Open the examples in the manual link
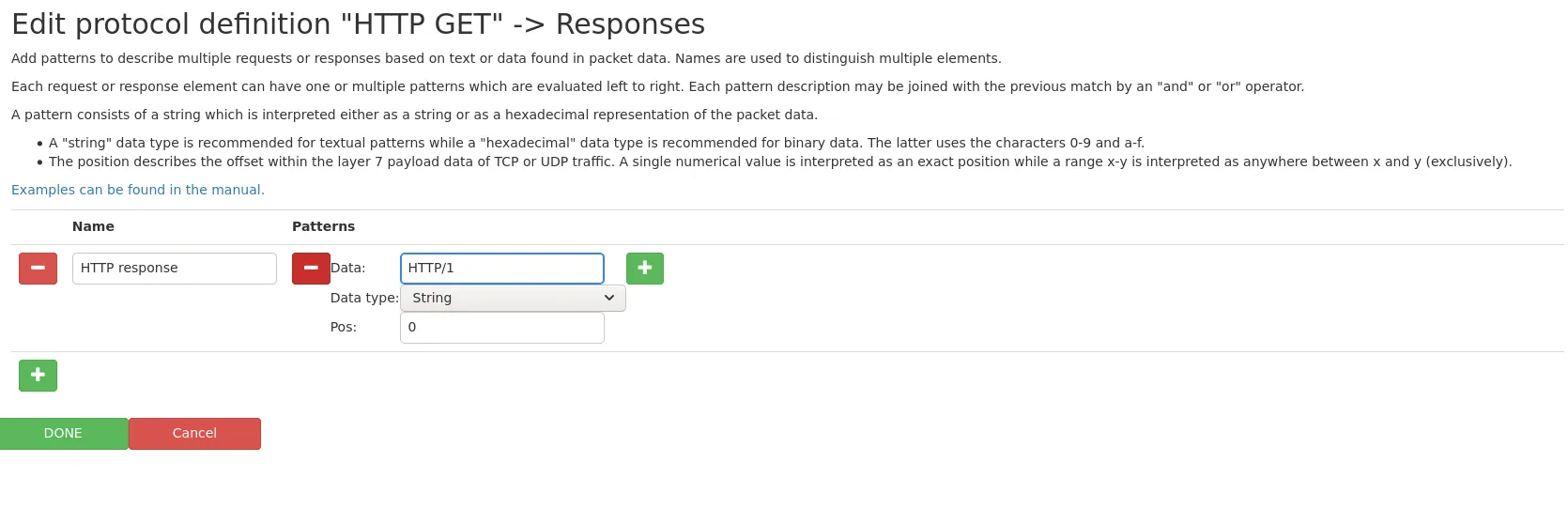The width and height of the screenshot is (1568, 524). 138,190
